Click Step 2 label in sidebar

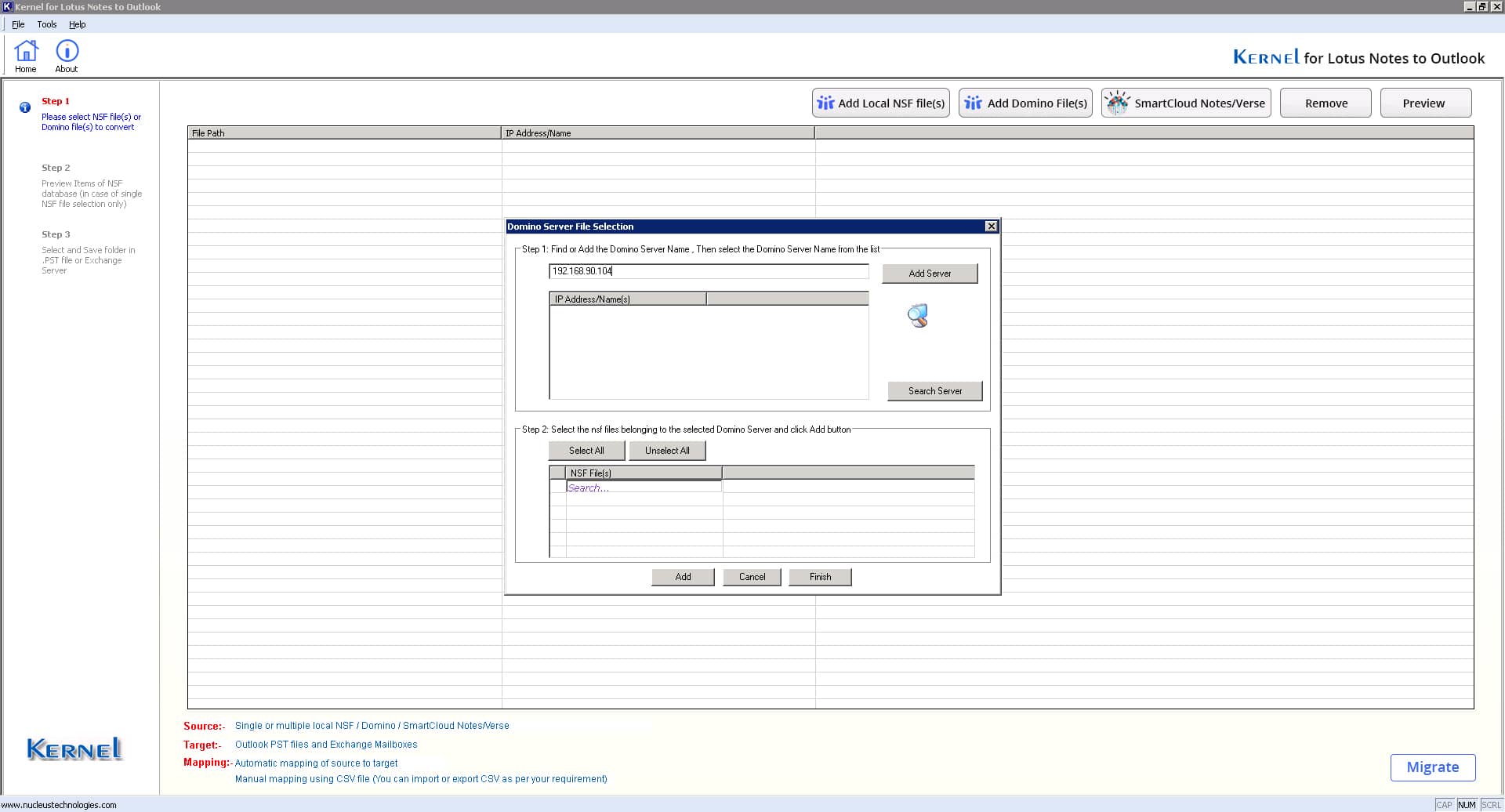(x=56, y=168)
